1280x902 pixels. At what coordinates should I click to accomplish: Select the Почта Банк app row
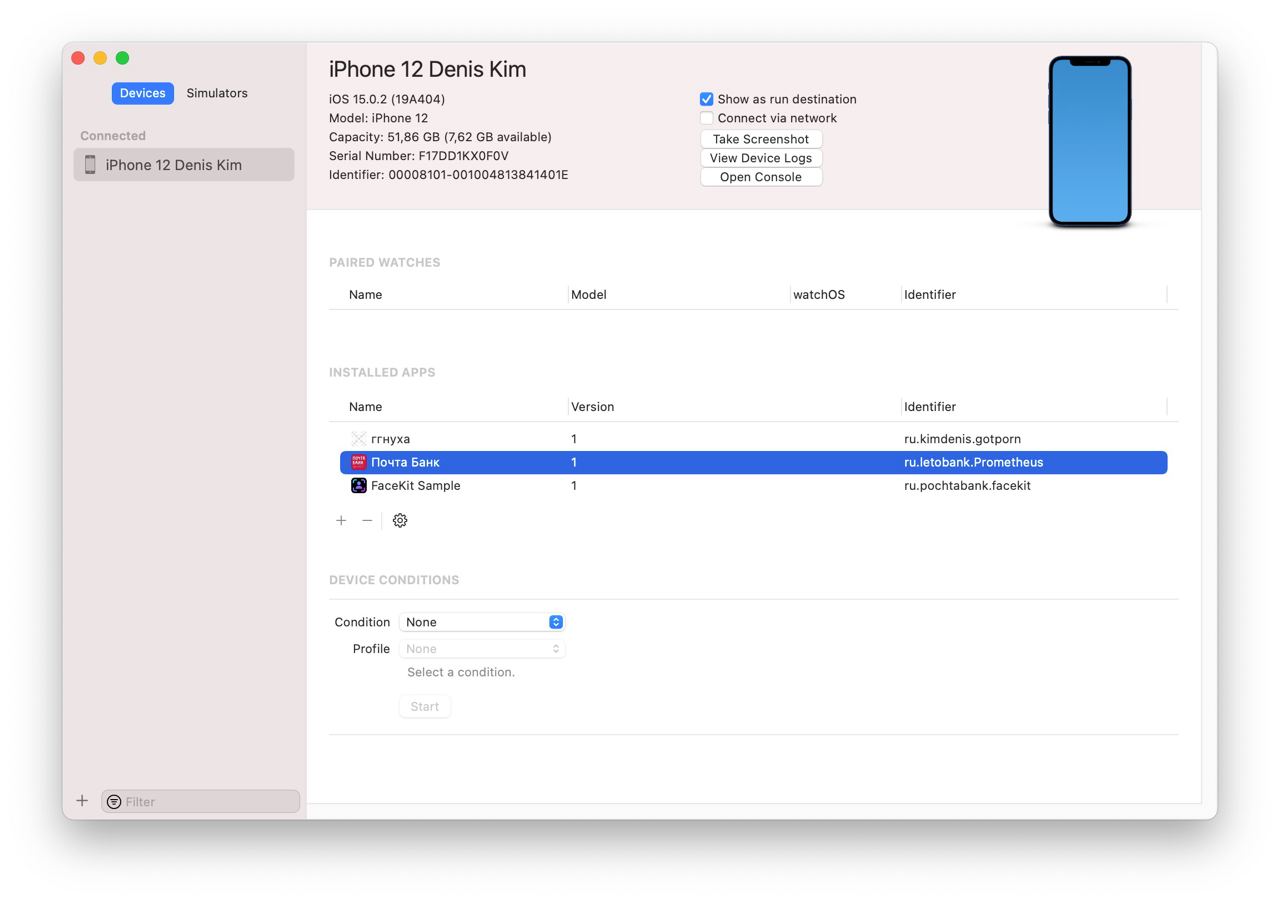(753, 462)
